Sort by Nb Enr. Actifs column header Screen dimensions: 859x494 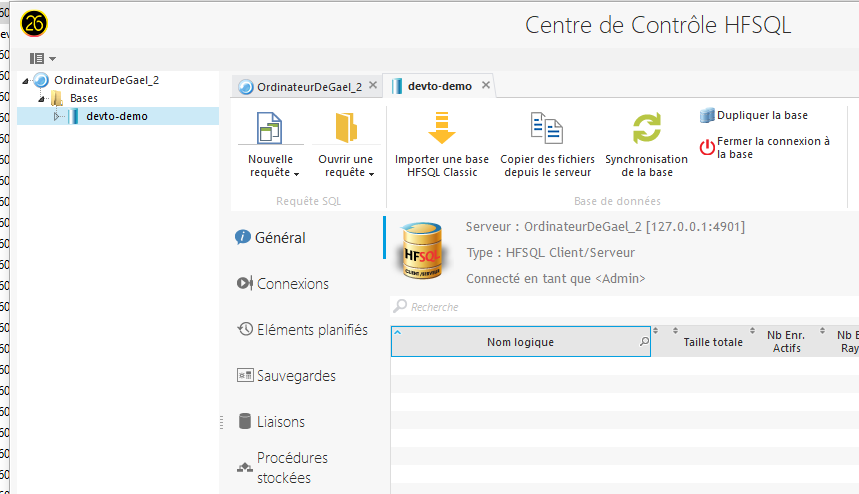click(x=787, y=342)
